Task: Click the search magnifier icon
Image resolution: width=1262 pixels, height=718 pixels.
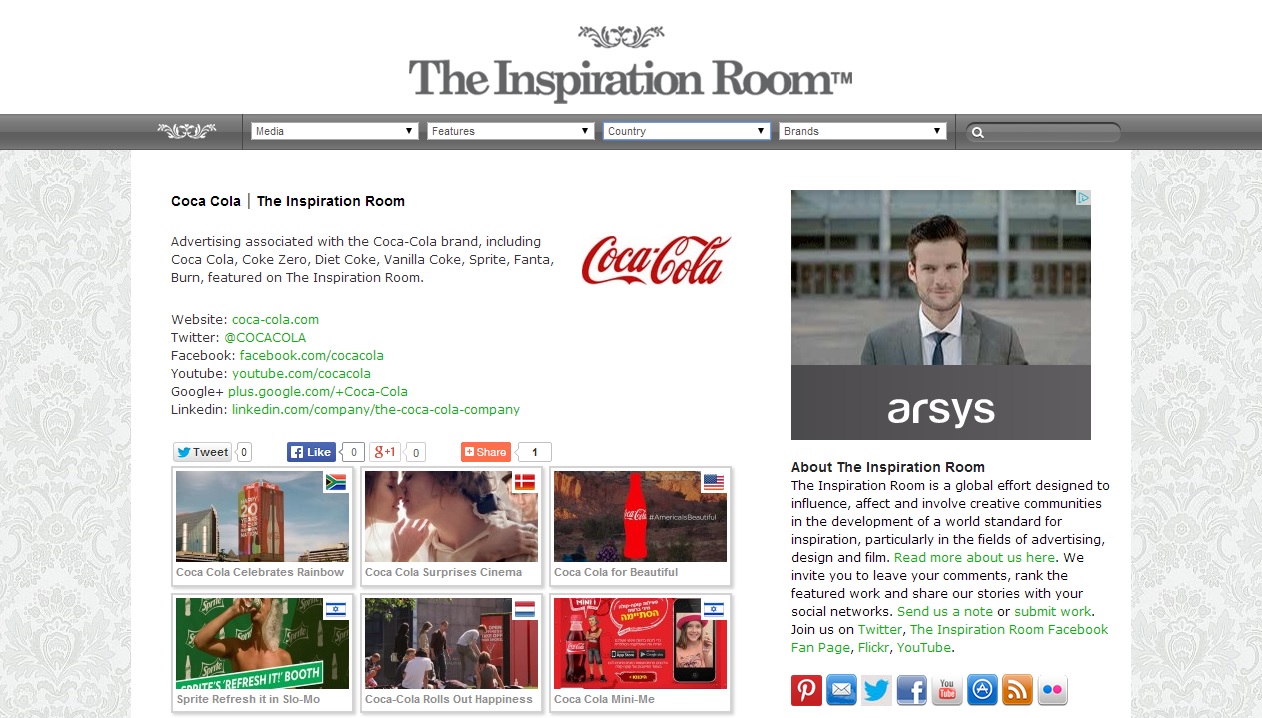Action: coord(978,132)
